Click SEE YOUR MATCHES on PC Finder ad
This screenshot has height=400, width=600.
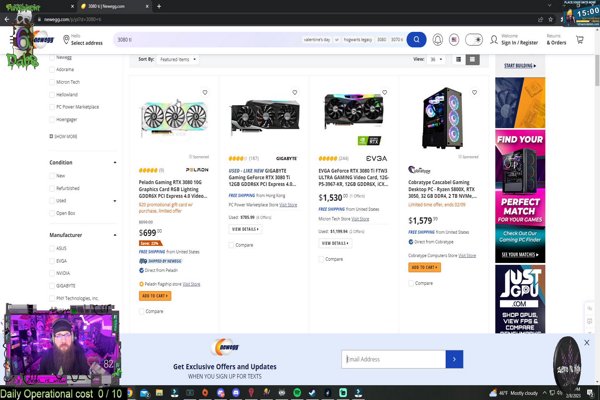pyautogui.click(x=520, y=255)
